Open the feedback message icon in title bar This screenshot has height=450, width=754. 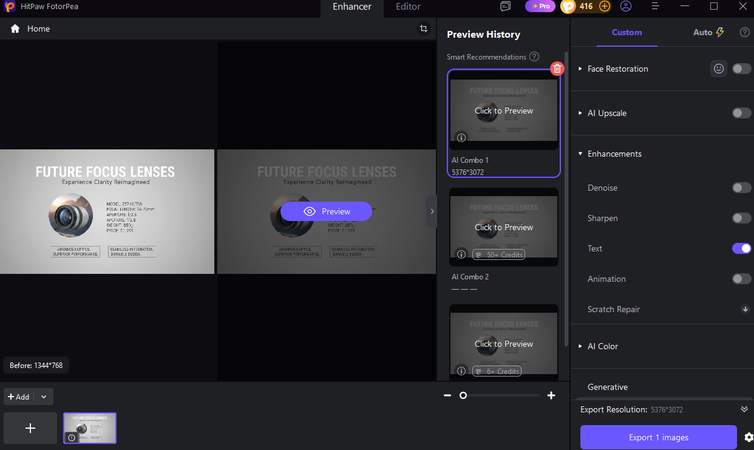pos(505,6)
